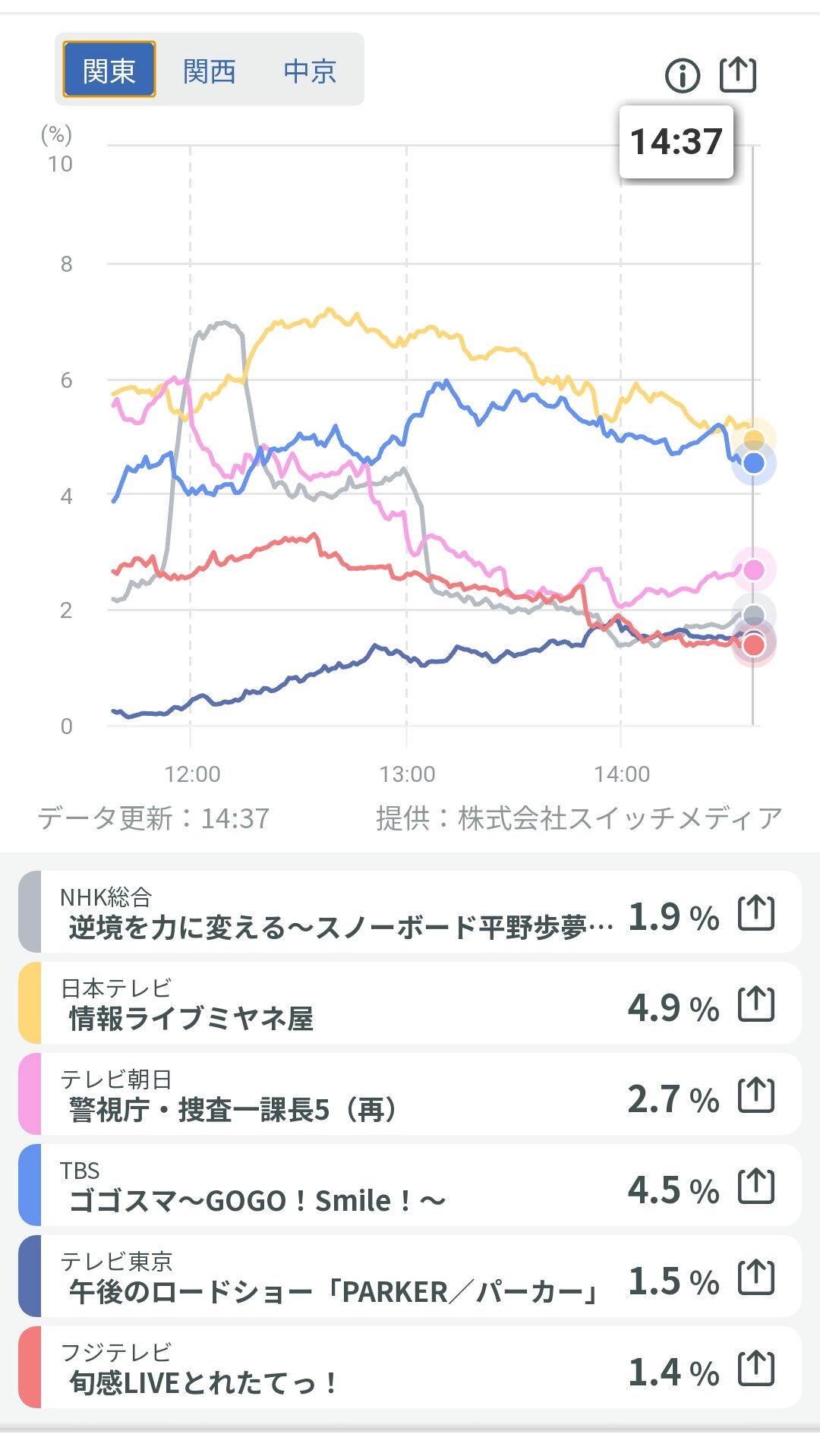Share the 情報ライブミヤネ屋 rating
The height and width of the screenshot is (1456, 820).
[756, 1004]
